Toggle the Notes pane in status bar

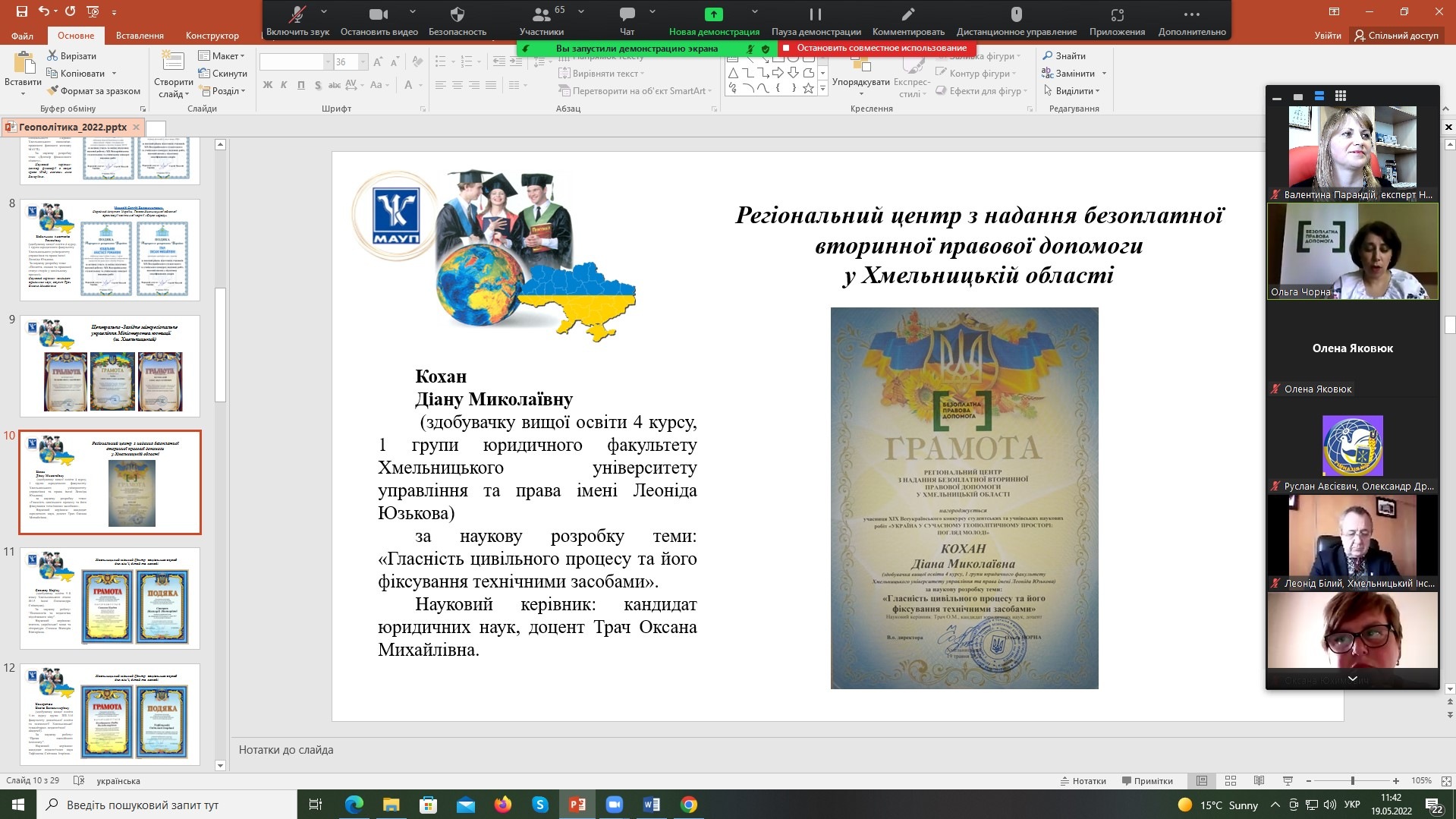[x=1083, y=781]
